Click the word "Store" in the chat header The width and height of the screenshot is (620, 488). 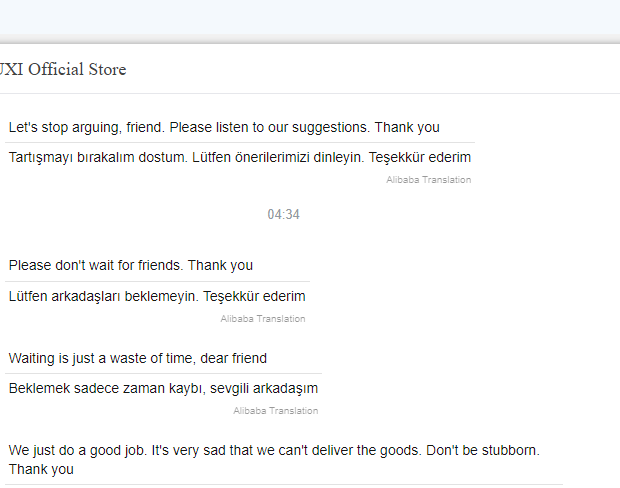[x=108, y=70]
